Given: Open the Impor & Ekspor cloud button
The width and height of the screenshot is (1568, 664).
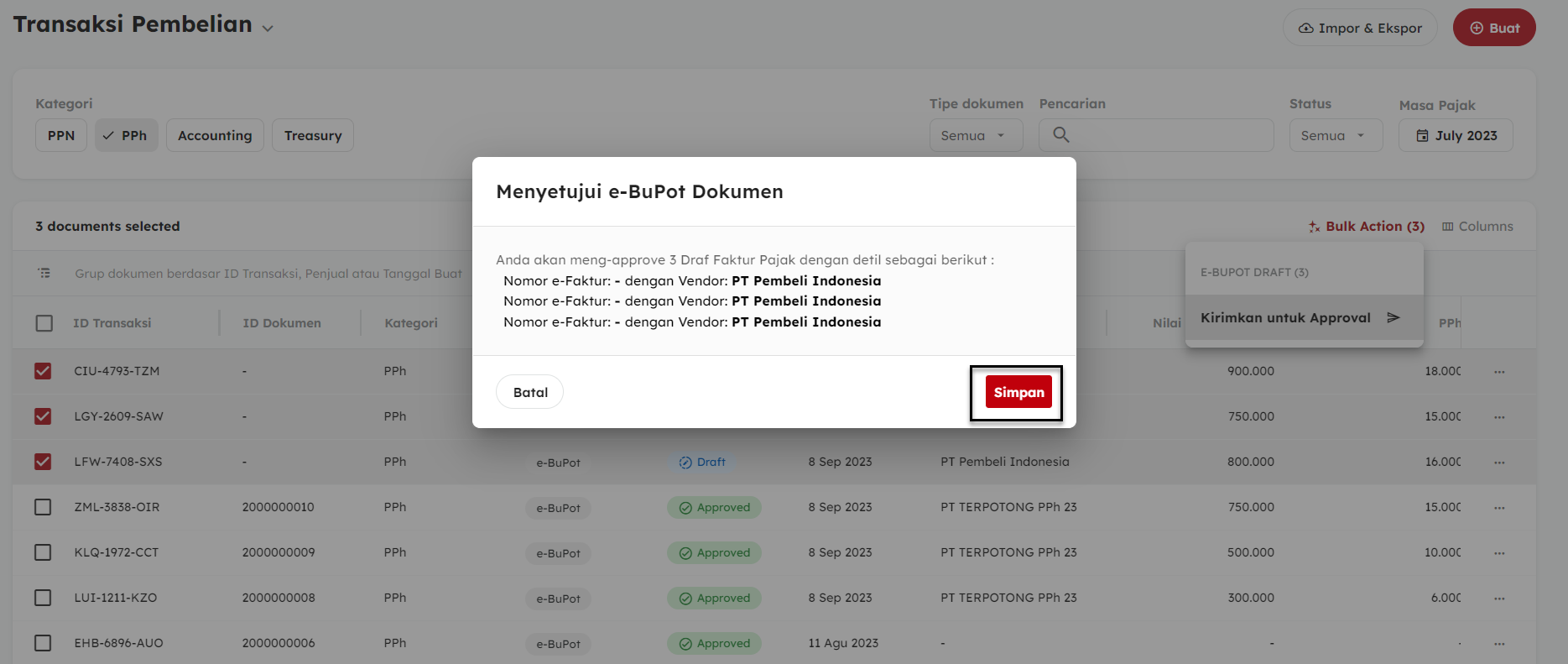Looking at the screenshot, I should [x=1359, y=28].
